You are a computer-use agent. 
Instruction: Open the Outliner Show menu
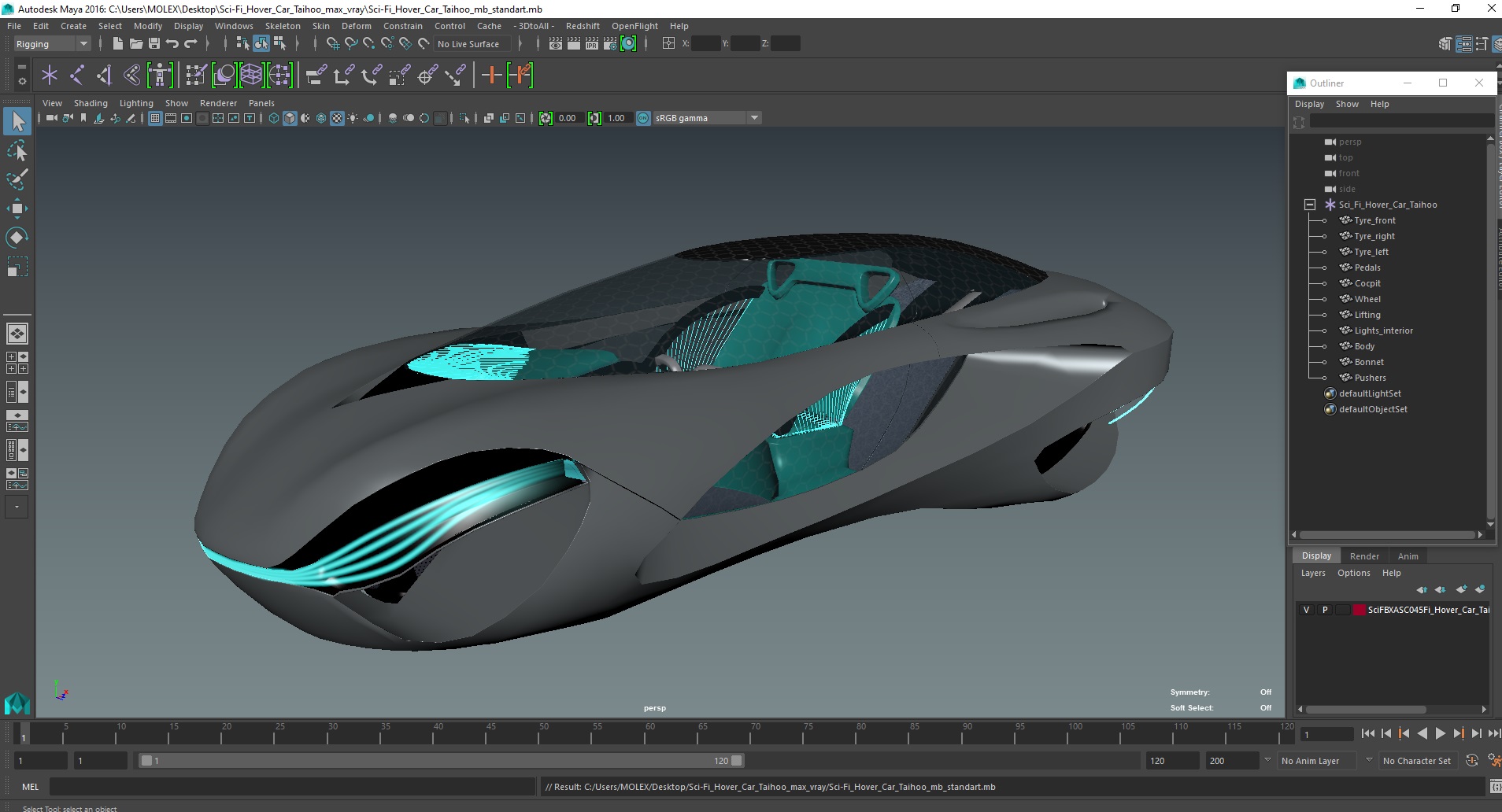[1347, 104]
